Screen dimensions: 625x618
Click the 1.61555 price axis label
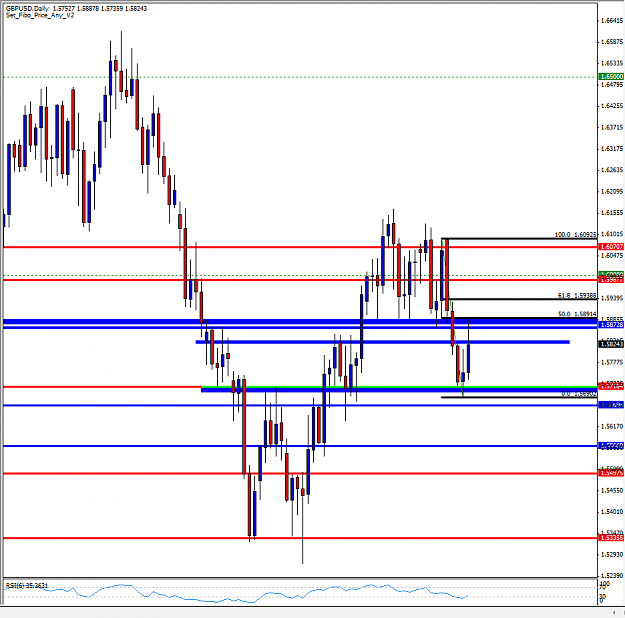tap(612, 213)
